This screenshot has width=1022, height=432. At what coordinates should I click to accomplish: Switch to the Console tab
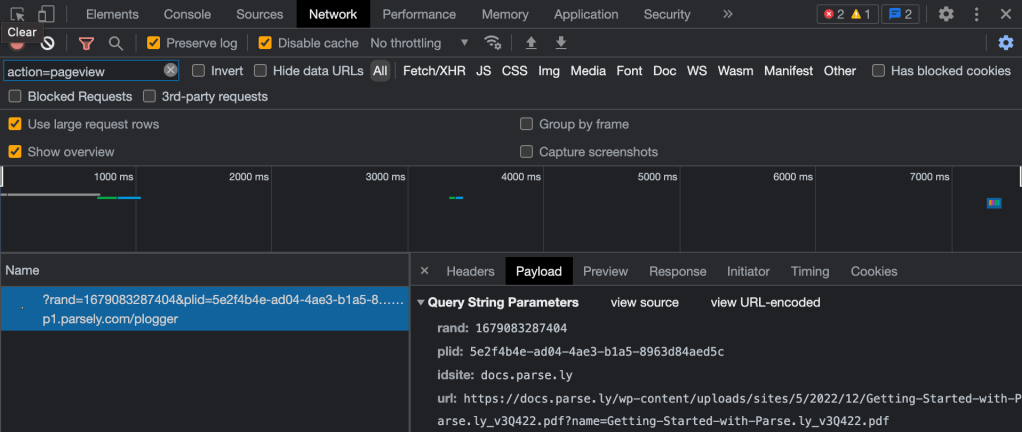187,14
